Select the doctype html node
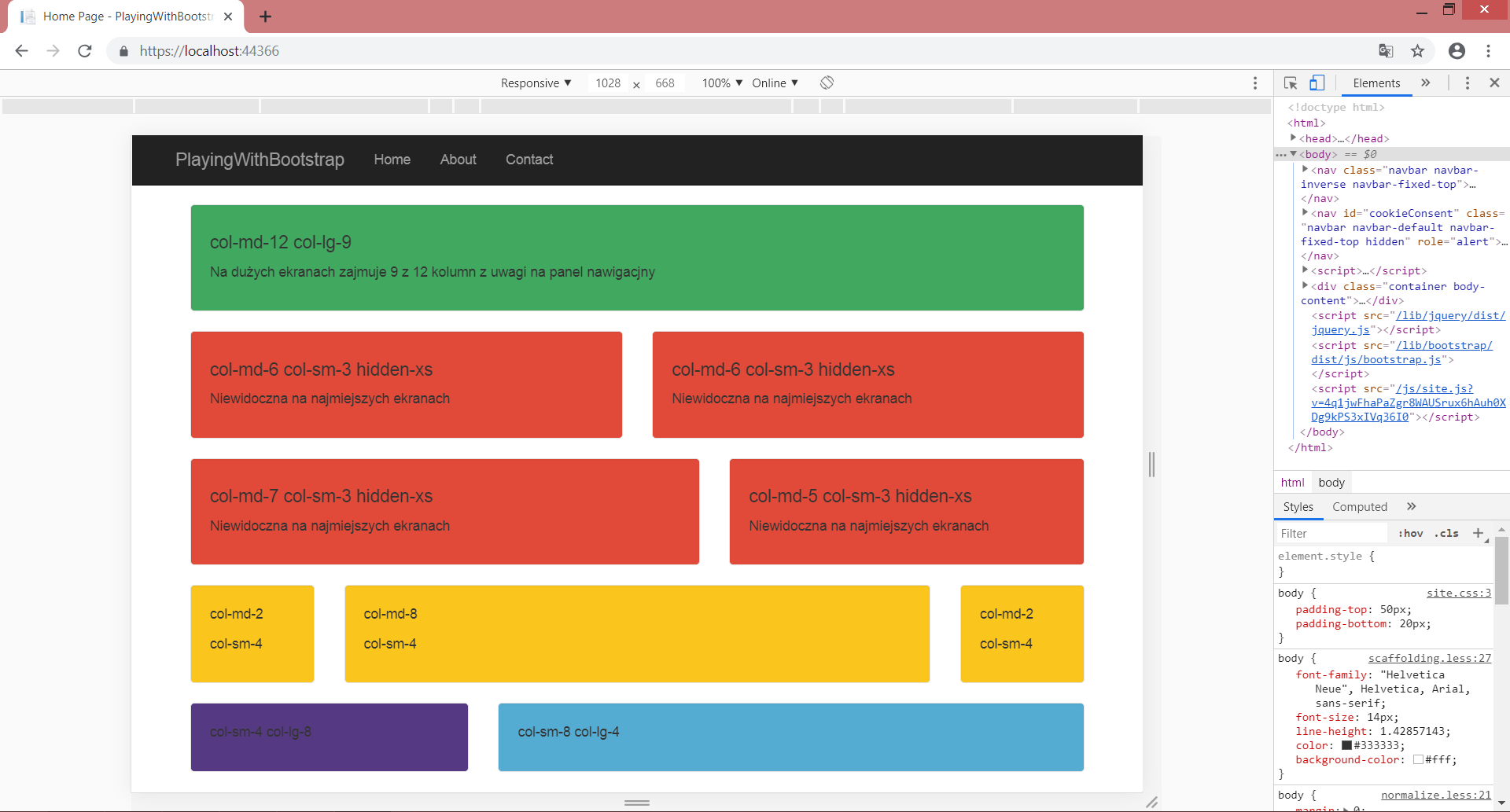 click(1336, 107)
